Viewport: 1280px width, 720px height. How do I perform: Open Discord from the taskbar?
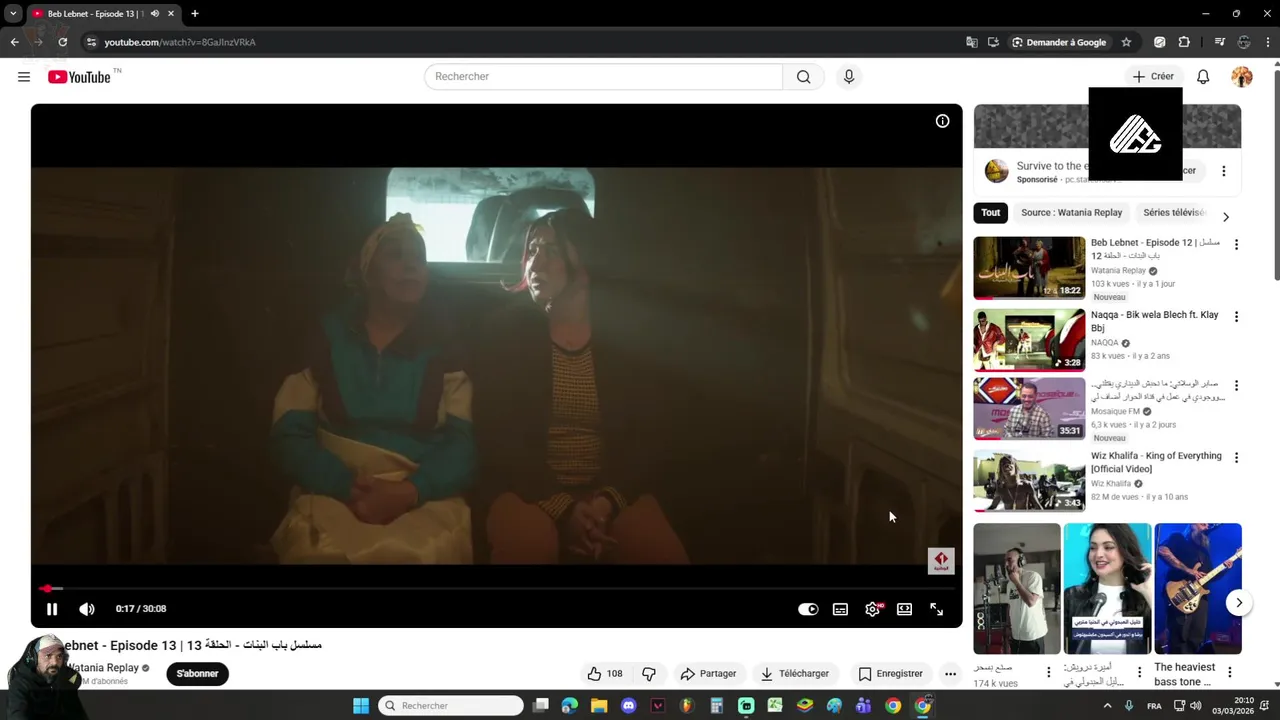(628, 706)
